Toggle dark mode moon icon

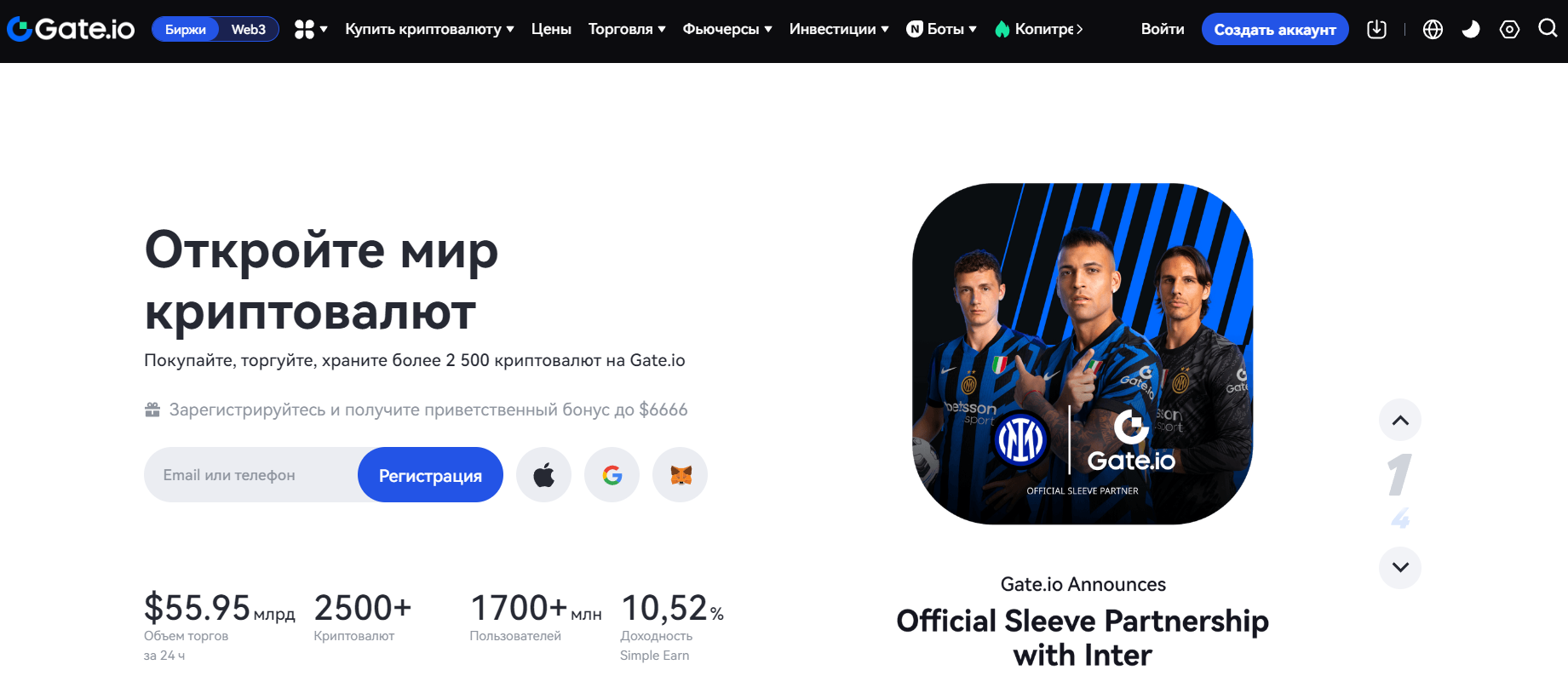point(1471,29)
